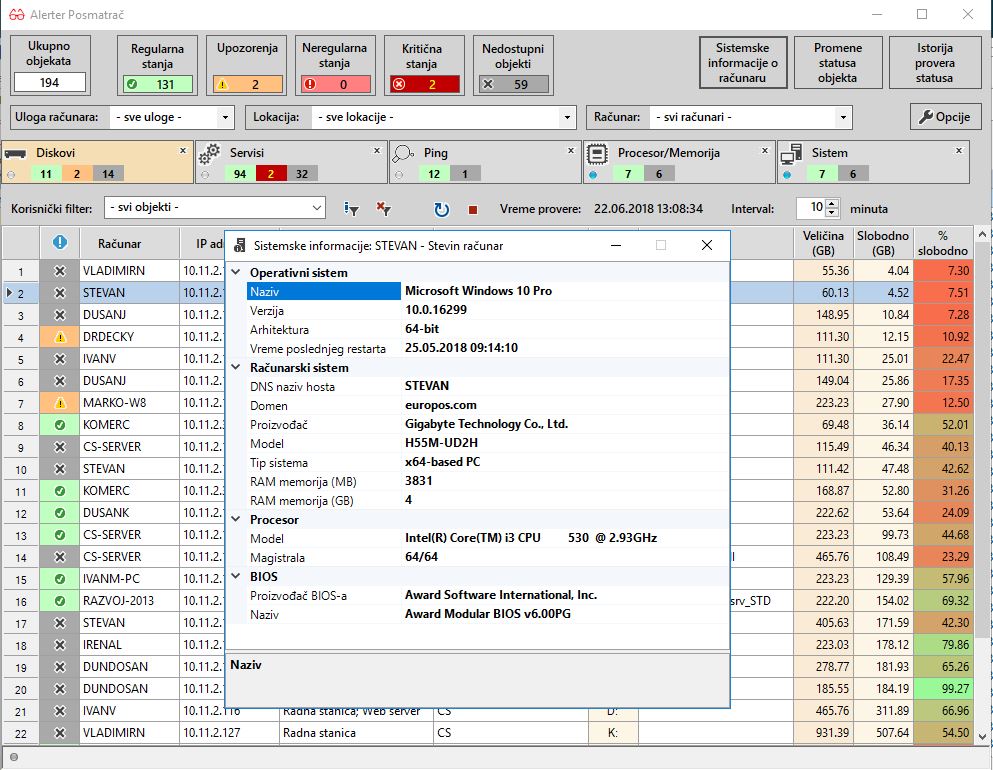Switch to the Ping tab
This screenshot has width=993, height=770.
486,162
